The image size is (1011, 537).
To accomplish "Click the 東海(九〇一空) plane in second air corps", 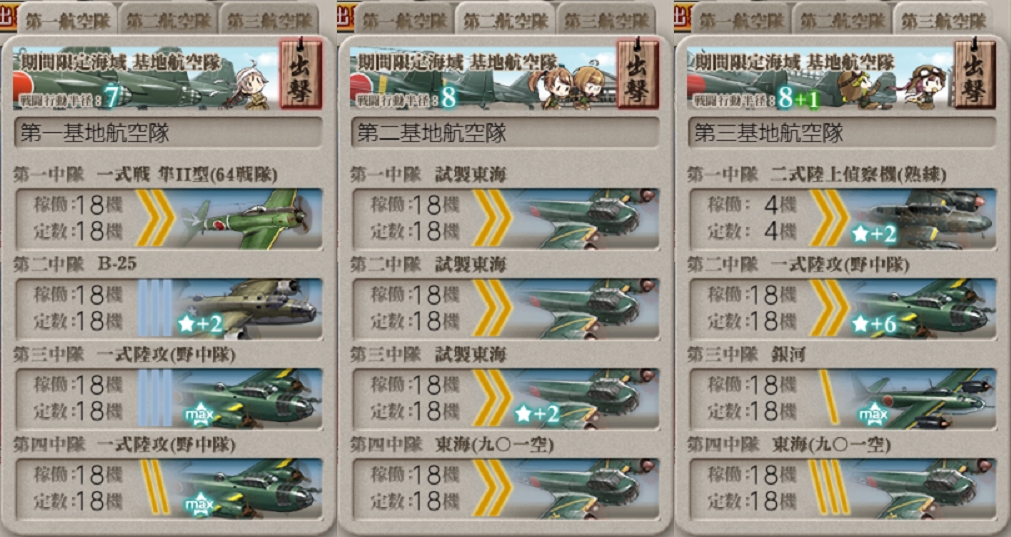I will (x=585, y=489).
